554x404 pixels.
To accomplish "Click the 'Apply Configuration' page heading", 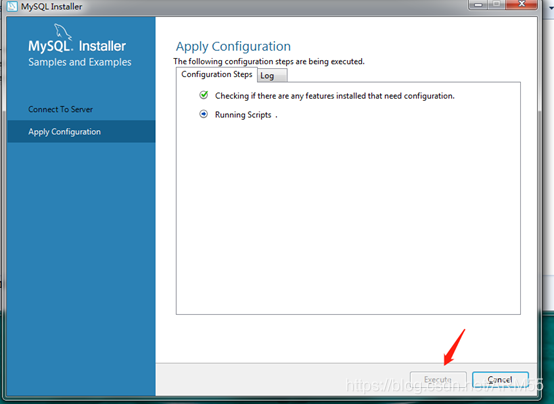I will point(233,46).
